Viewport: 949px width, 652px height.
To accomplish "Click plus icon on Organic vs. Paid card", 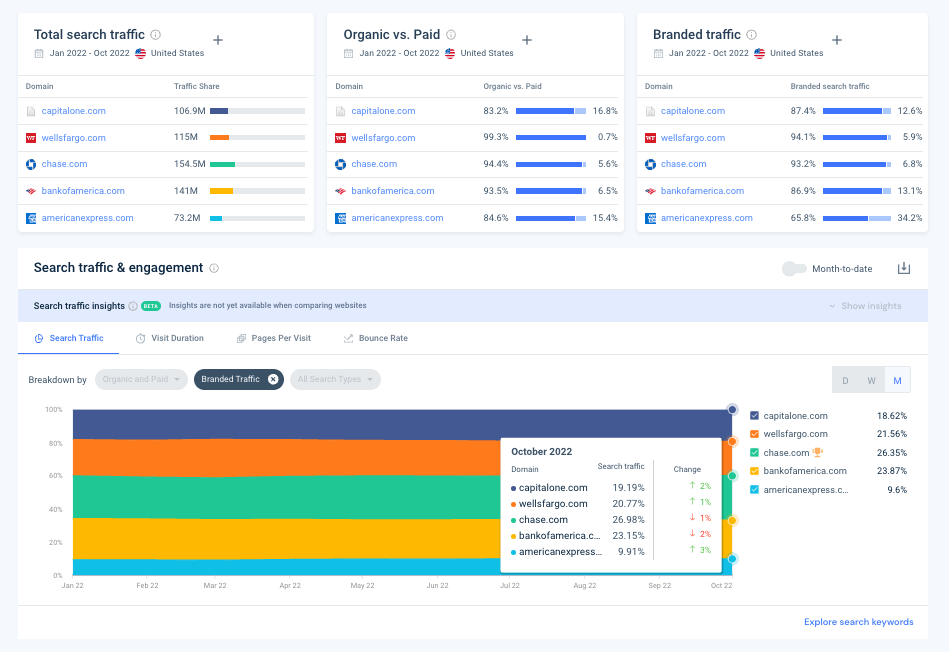I will click(x=527, y=40).
